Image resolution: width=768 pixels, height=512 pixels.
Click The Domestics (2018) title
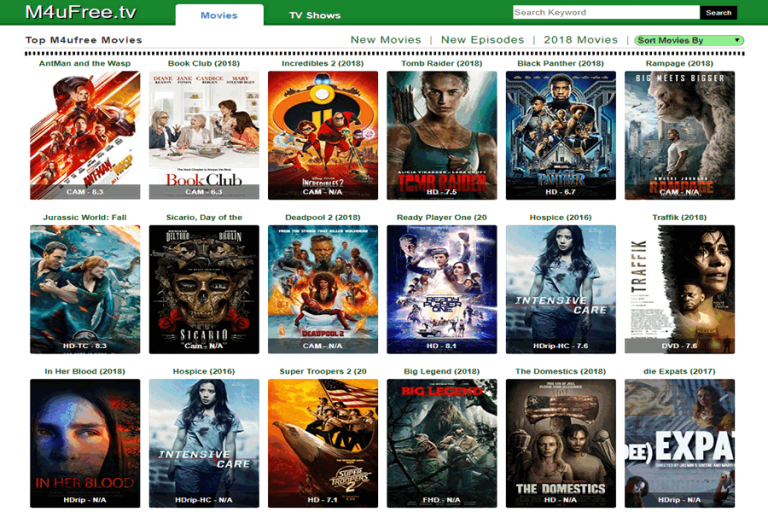coord(561,371)
